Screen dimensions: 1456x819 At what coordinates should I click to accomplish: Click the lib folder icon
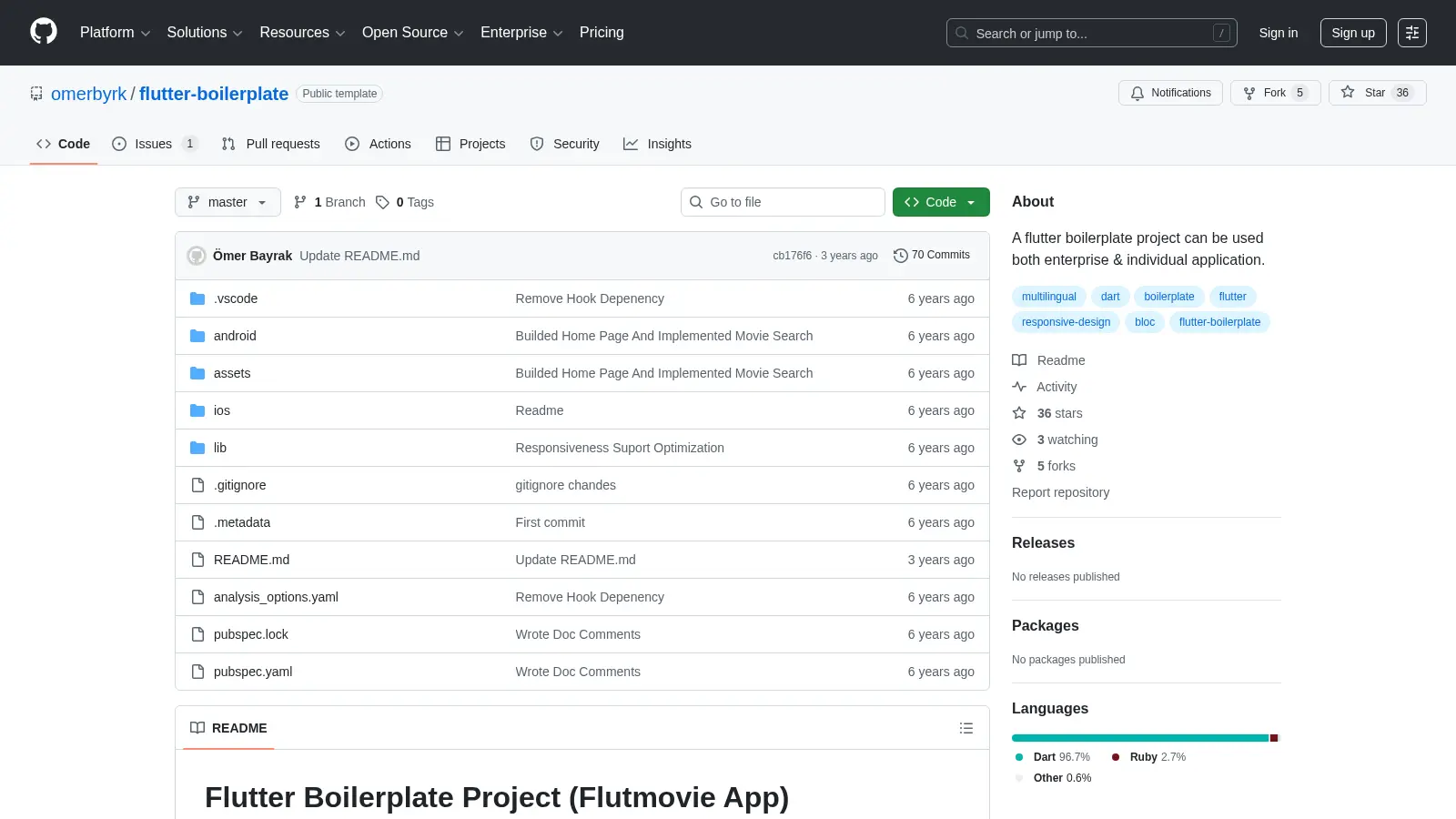tap(197, 448)
